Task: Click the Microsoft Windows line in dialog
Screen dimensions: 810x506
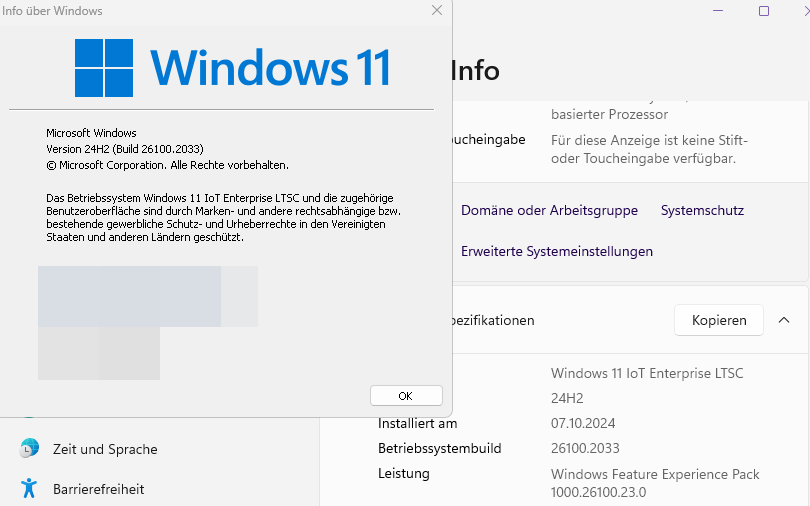Action: 91,133
